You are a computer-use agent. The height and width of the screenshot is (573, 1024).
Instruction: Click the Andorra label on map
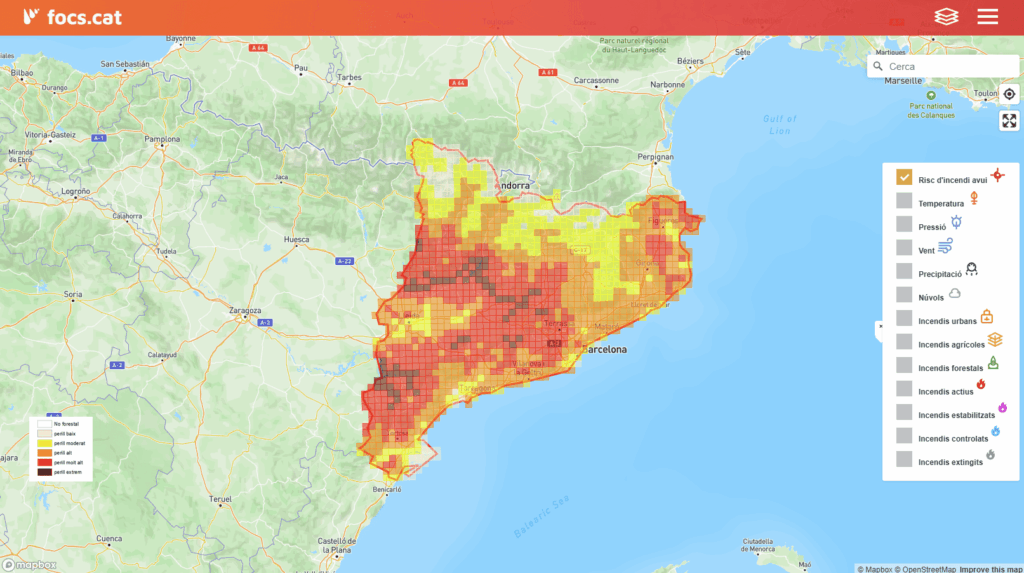tap(516, 186)
